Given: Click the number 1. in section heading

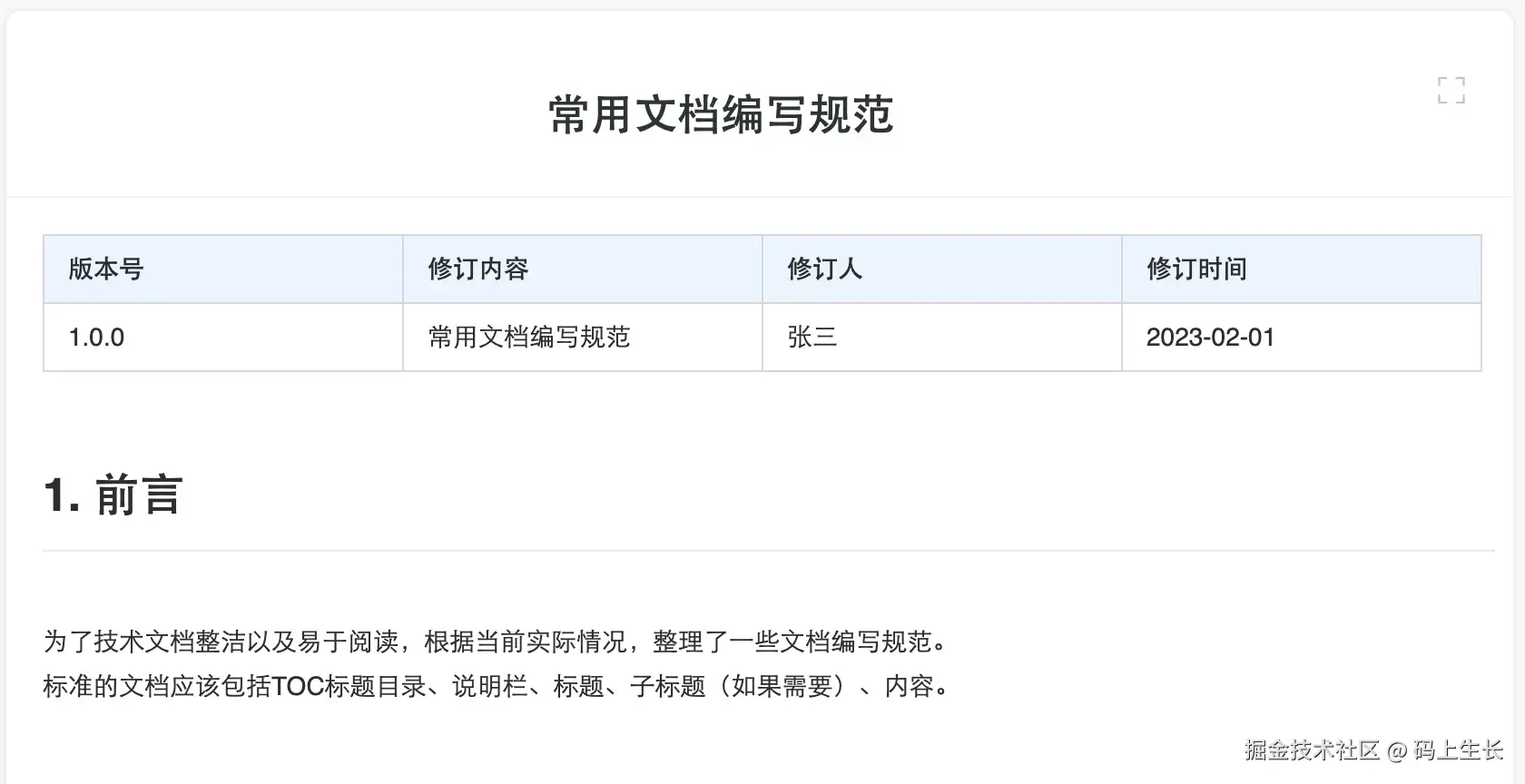Looking at the screenshot, I should (x=62, y=495).
